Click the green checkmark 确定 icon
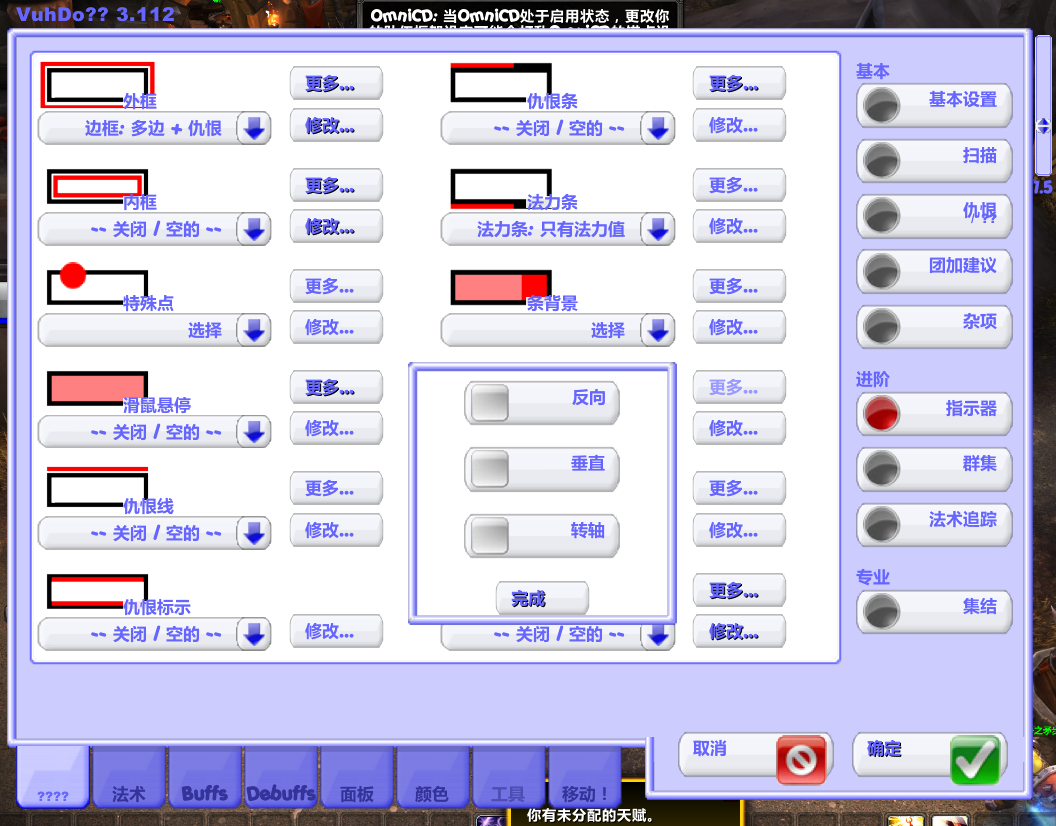The width and height of the screenshot is (1056, 826). coord(975,761)
